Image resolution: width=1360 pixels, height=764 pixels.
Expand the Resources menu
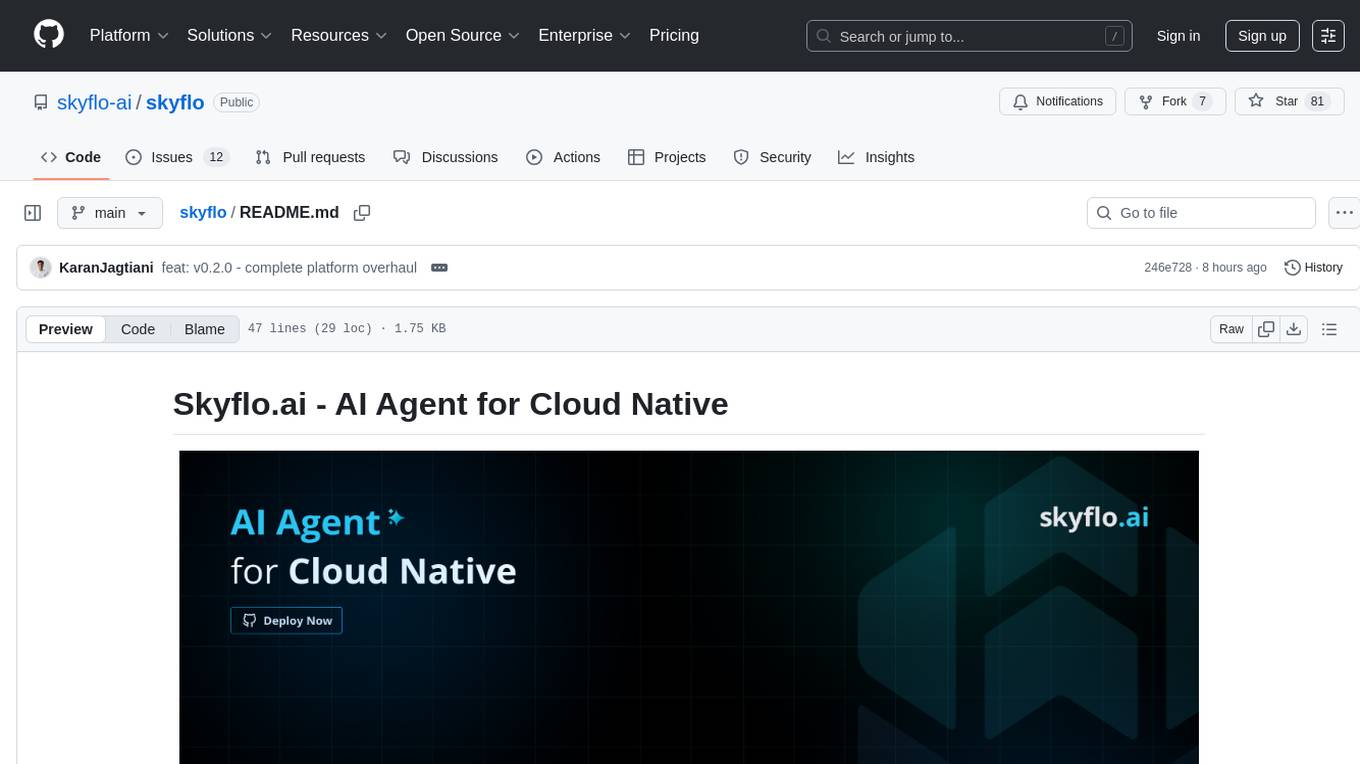(x=338, y=35)
